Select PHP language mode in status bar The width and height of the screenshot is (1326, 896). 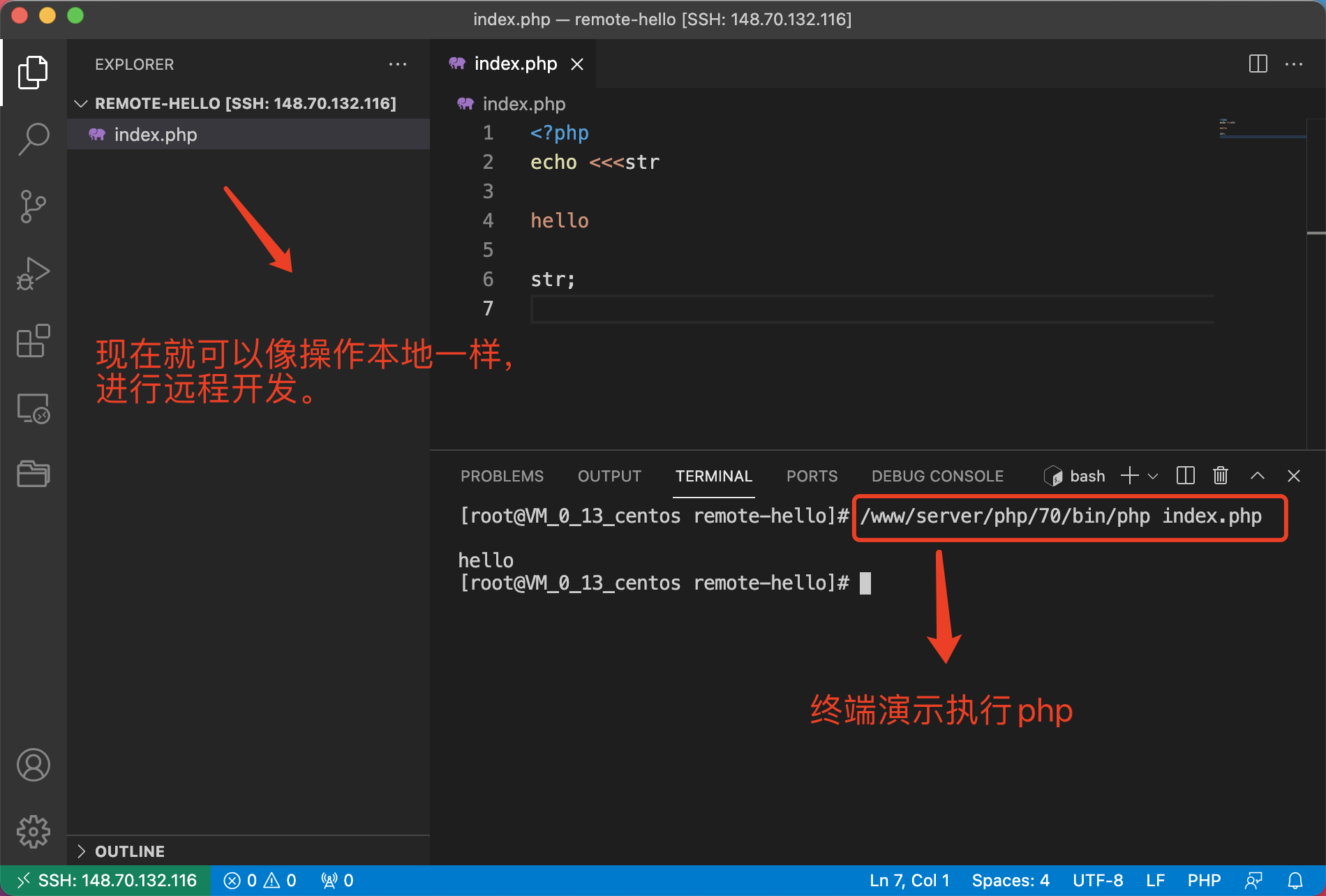[x=1204, y=881]
